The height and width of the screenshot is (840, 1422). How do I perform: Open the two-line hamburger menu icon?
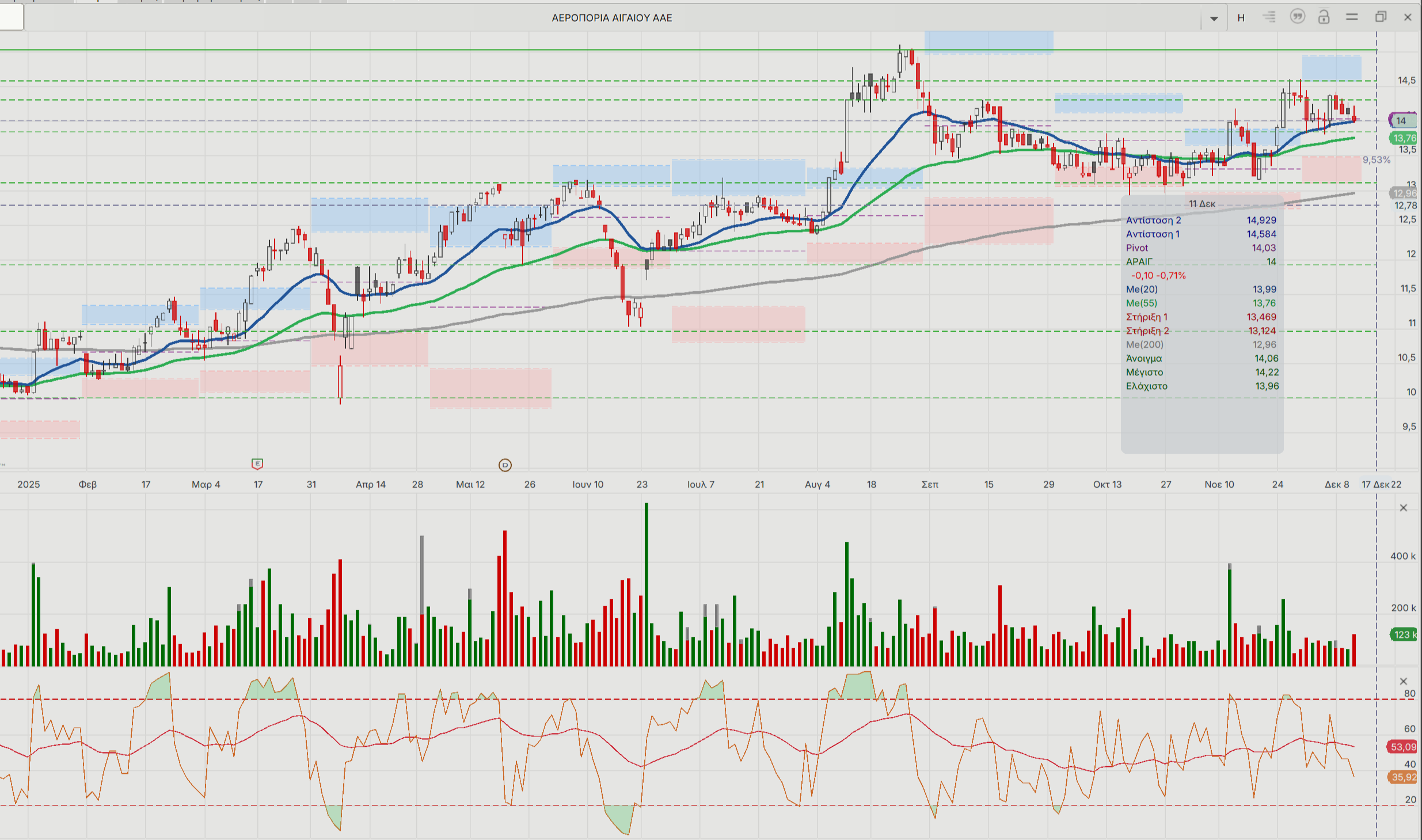1352,17
